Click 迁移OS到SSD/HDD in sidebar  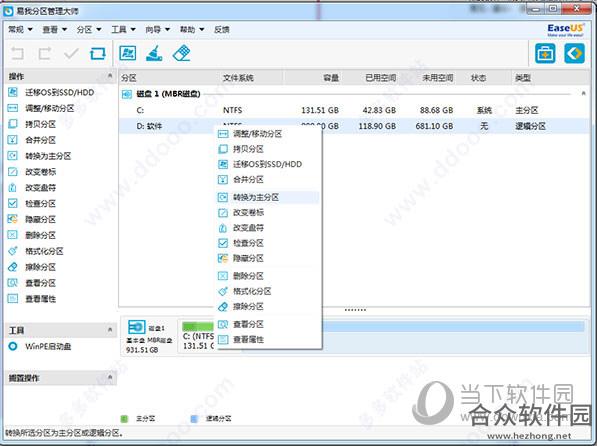(x=51, y=92)
